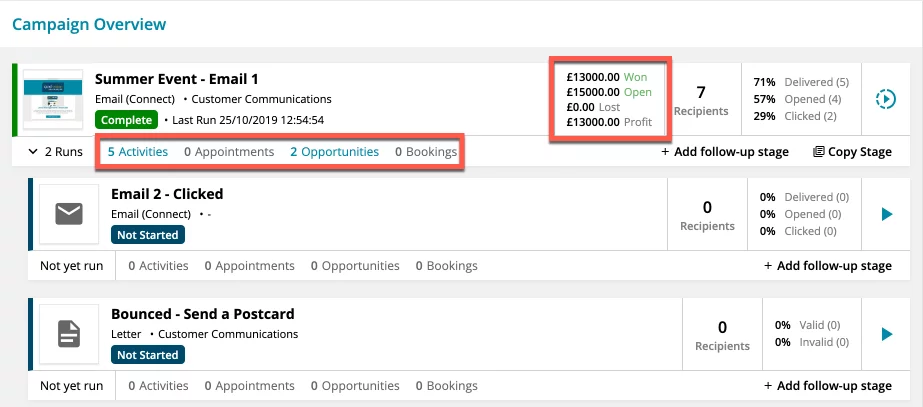Click the re-run icon for Summer Event Email 1
This screenshot has width=923, height=407.
coord(886,98)
